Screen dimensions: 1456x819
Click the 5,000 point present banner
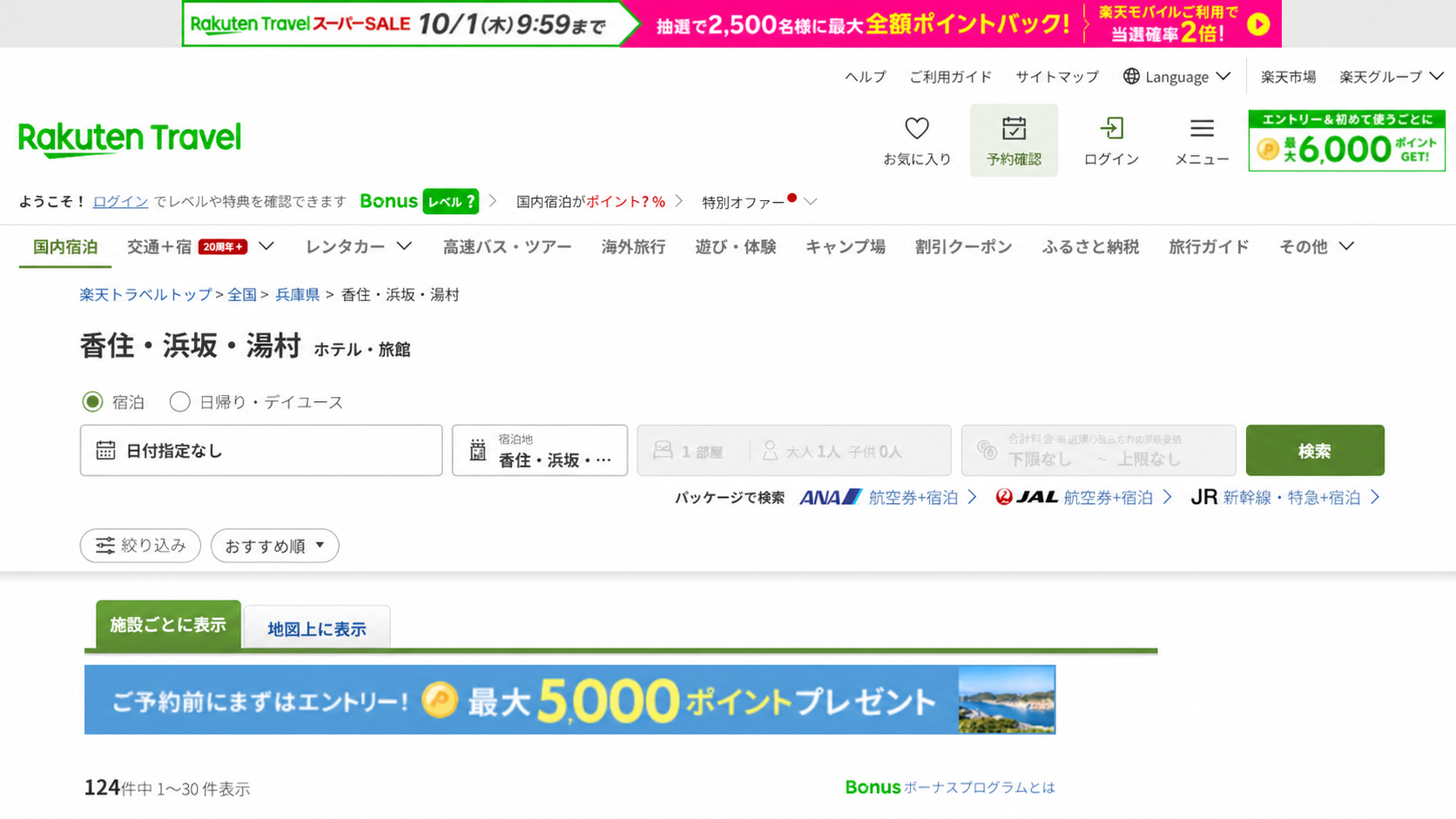click(x=570, y=700)
